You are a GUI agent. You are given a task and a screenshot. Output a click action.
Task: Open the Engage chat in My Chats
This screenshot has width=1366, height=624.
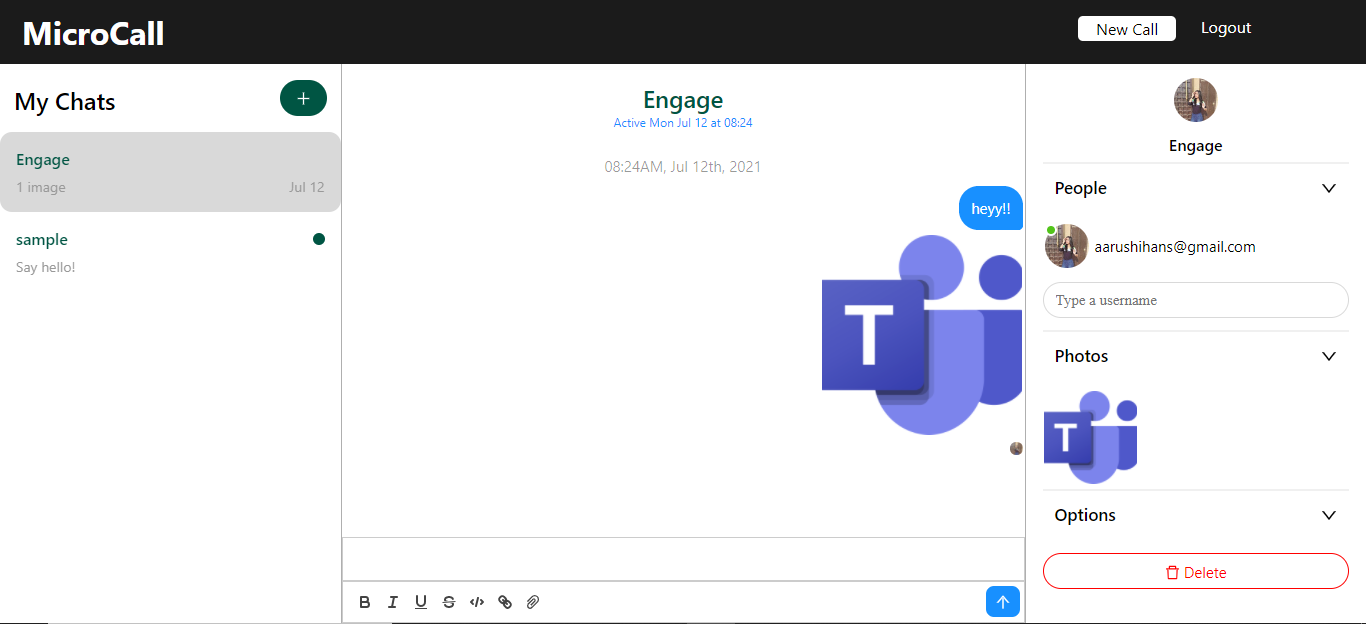[x=170, y=172]
